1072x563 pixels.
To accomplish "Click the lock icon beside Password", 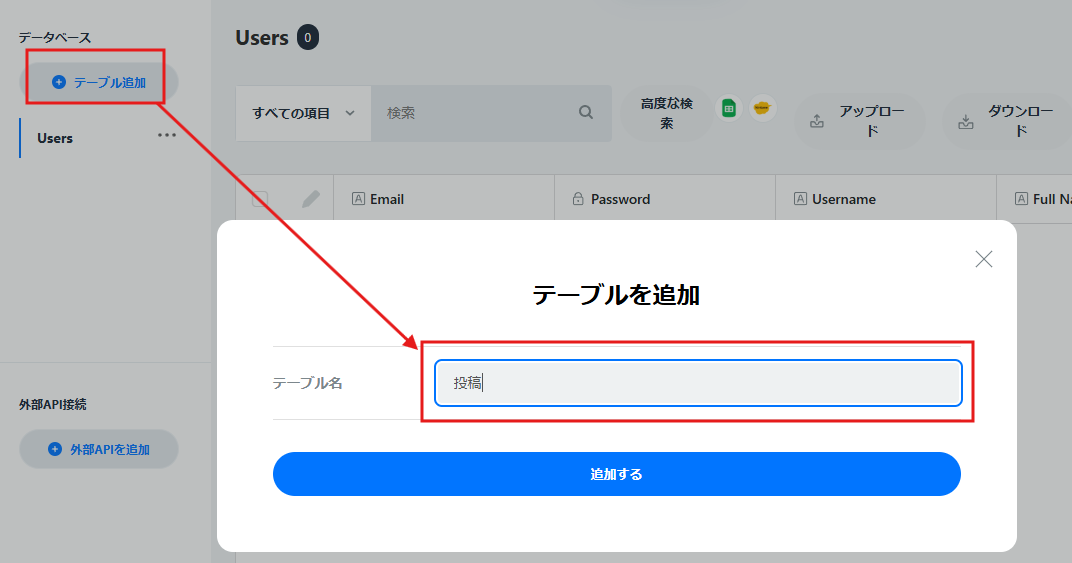I will pos(578,198).
